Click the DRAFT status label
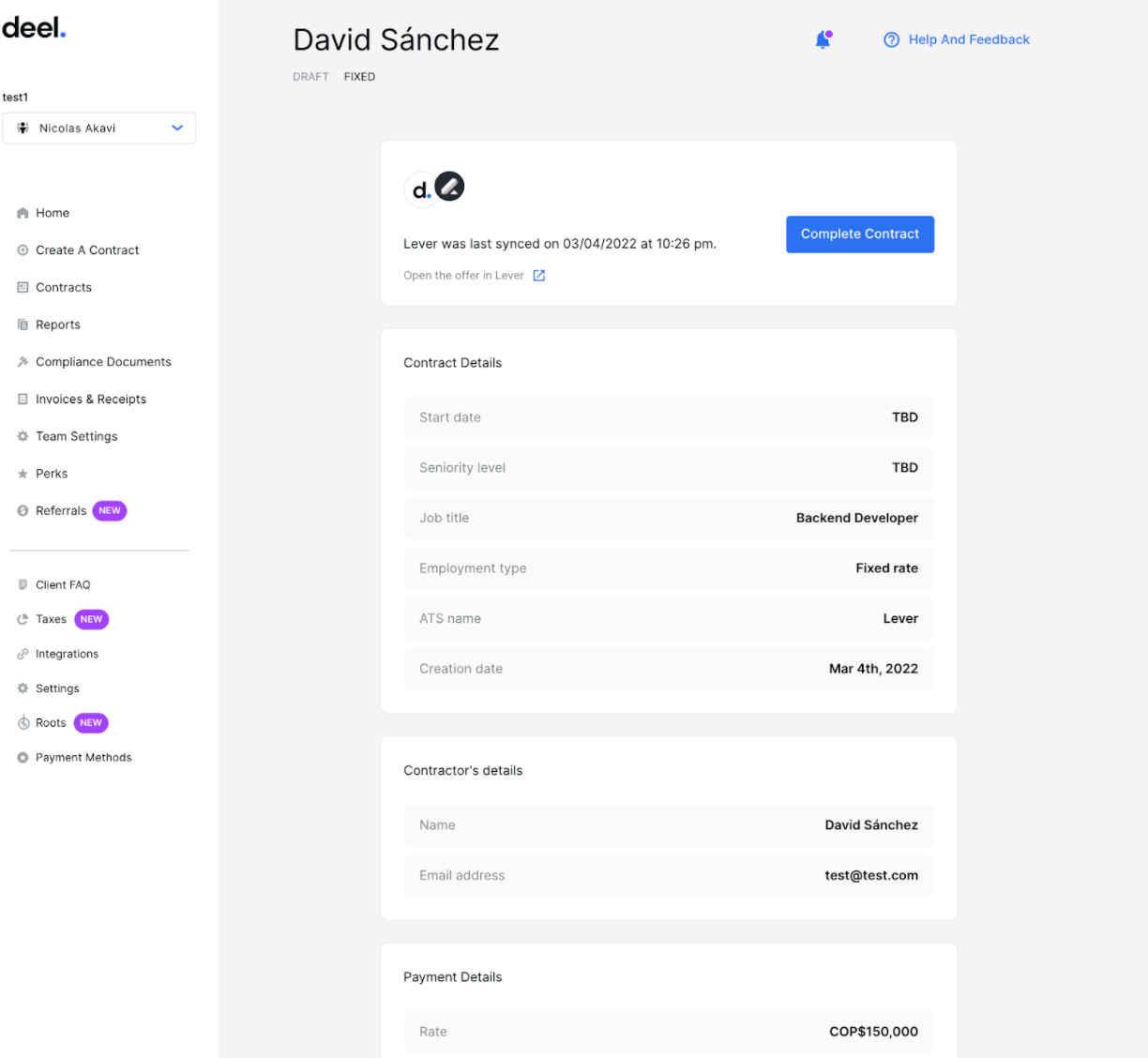The height and width of the screenshot is (1058, 1148). [x=310, y=77]
